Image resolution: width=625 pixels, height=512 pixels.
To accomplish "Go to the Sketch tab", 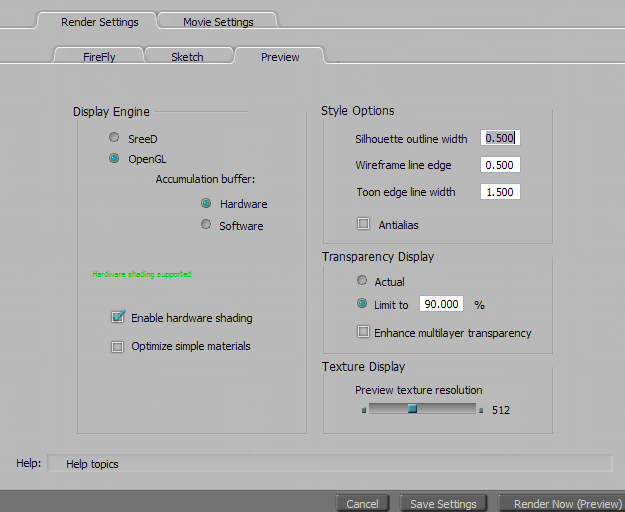I will 187,57.
